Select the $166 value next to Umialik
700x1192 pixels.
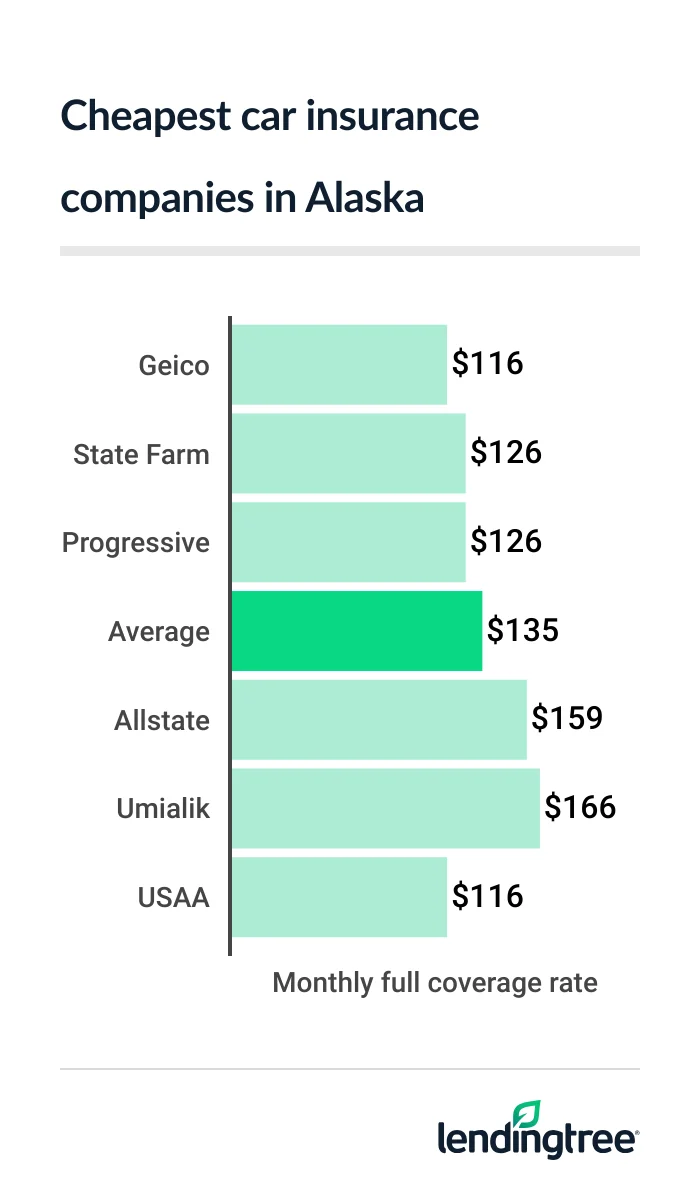pyautogui.click(x=580, y=808)
